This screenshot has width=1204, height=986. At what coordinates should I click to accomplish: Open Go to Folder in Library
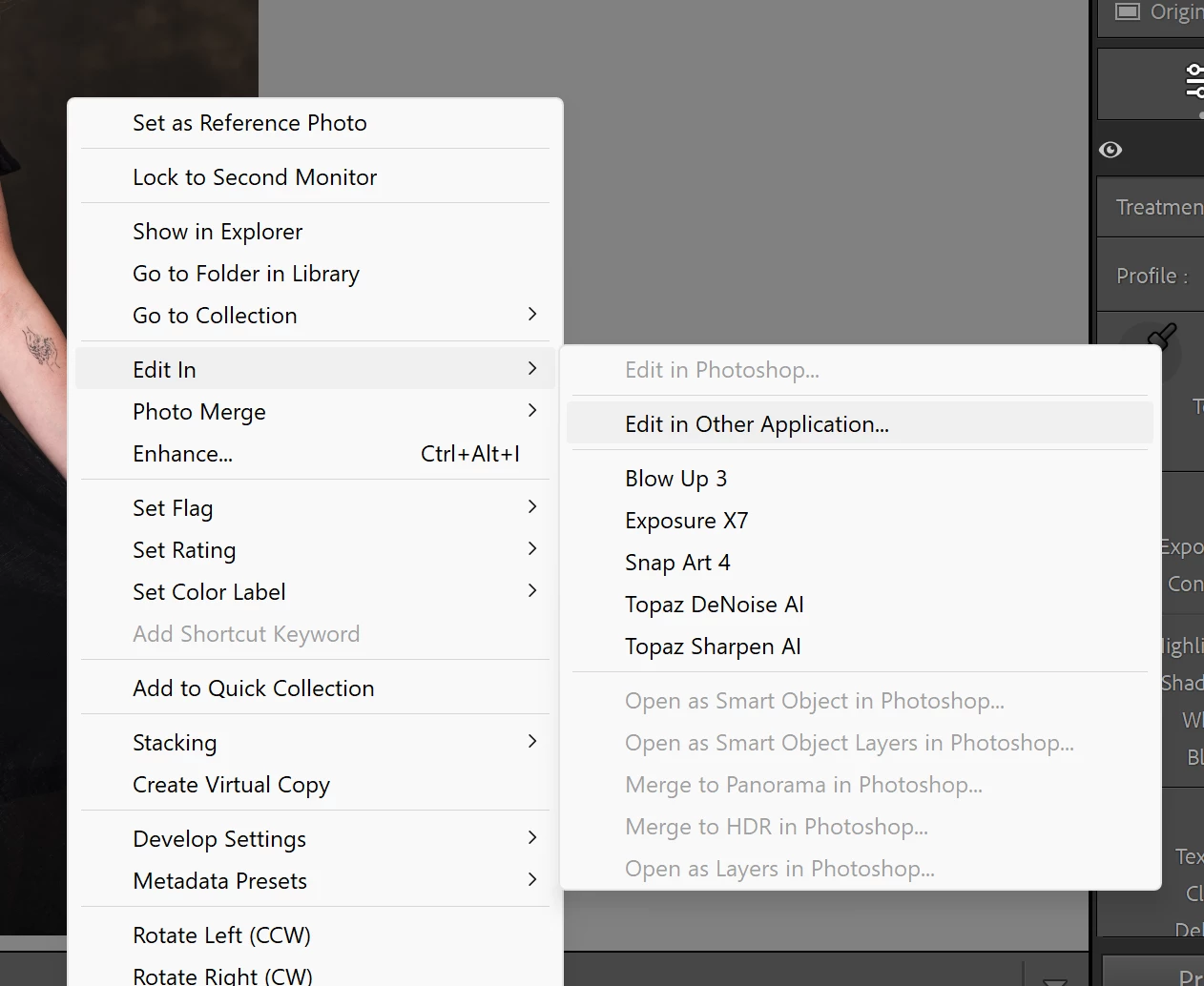coord(315,274)
